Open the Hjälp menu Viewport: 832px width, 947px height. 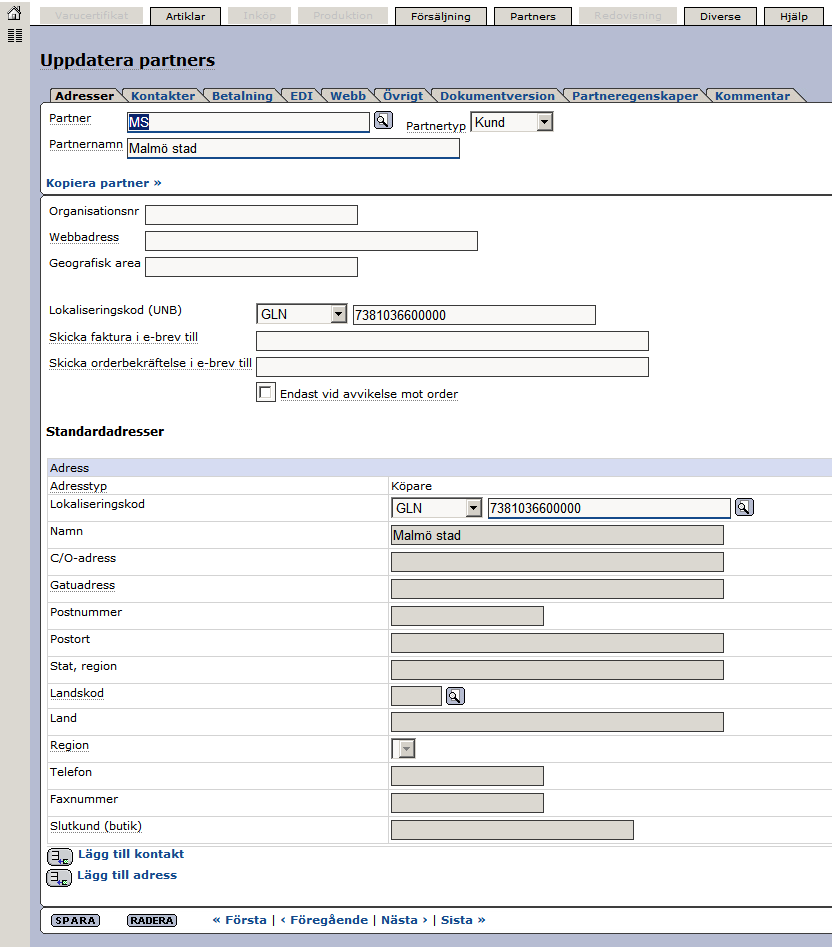click(794, 16)
